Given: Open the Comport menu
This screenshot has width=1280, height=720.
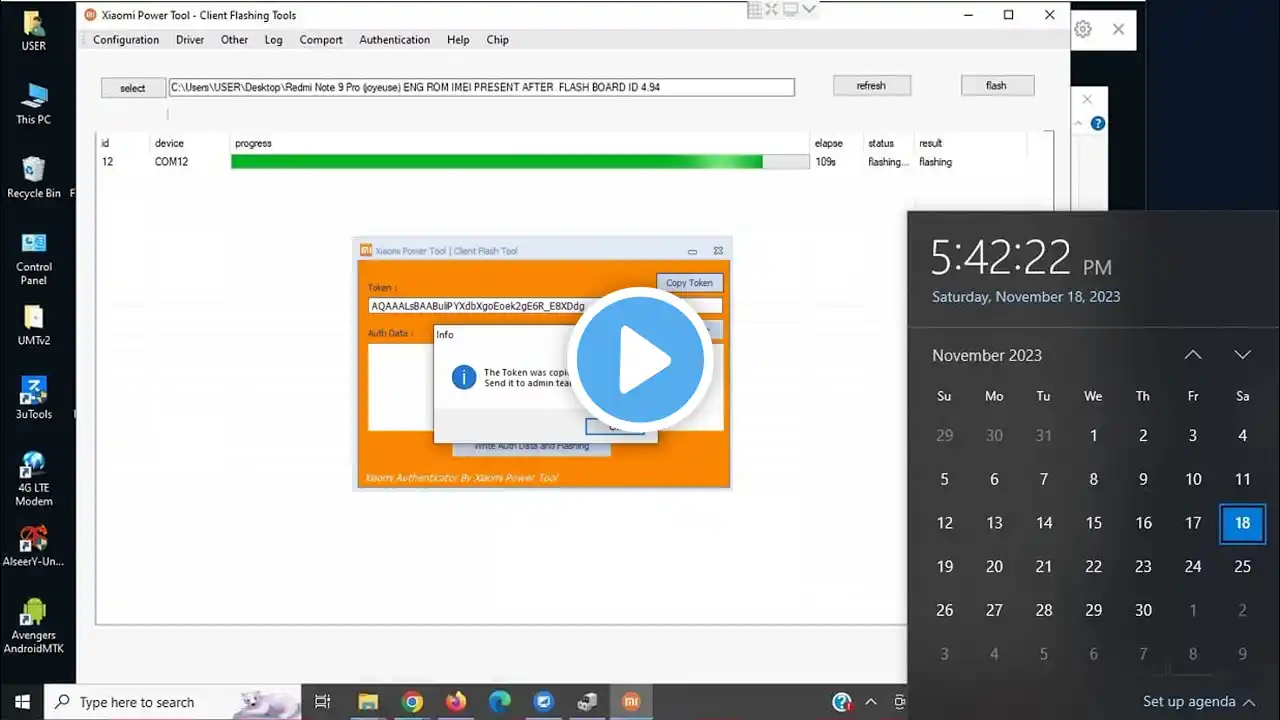Looking at the screenshot, I should point(321,40).
